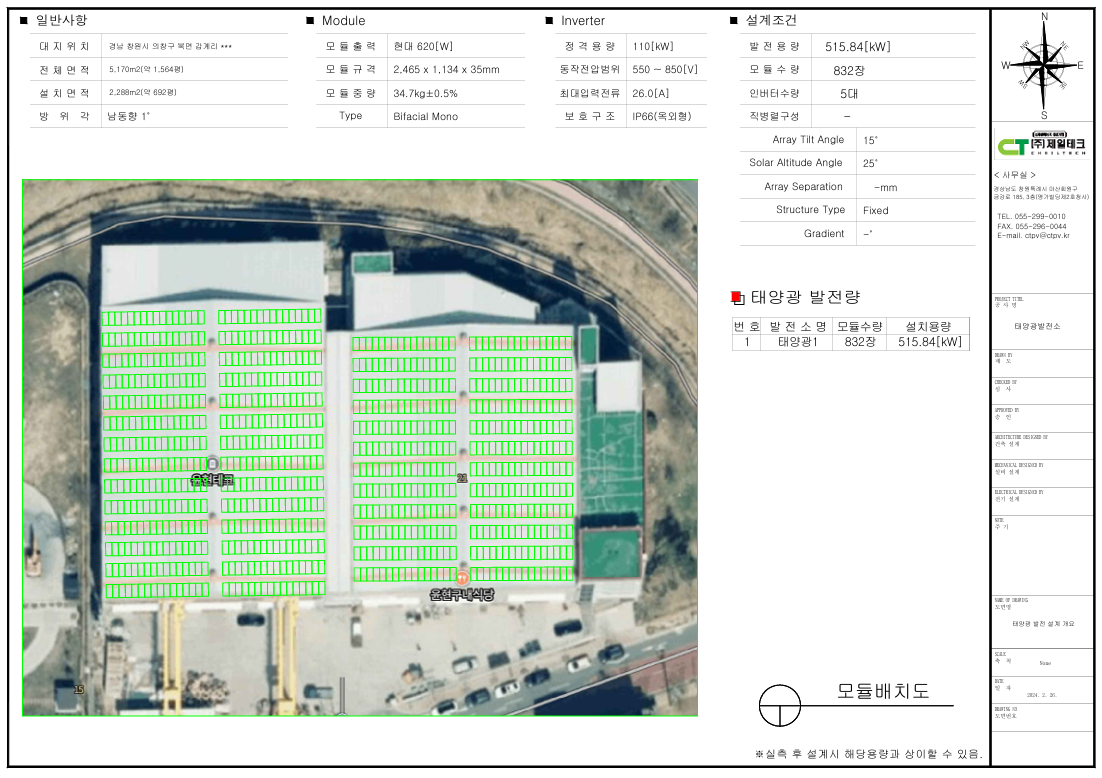Select the 현대 620[W] 모듈출력 value

423,46
